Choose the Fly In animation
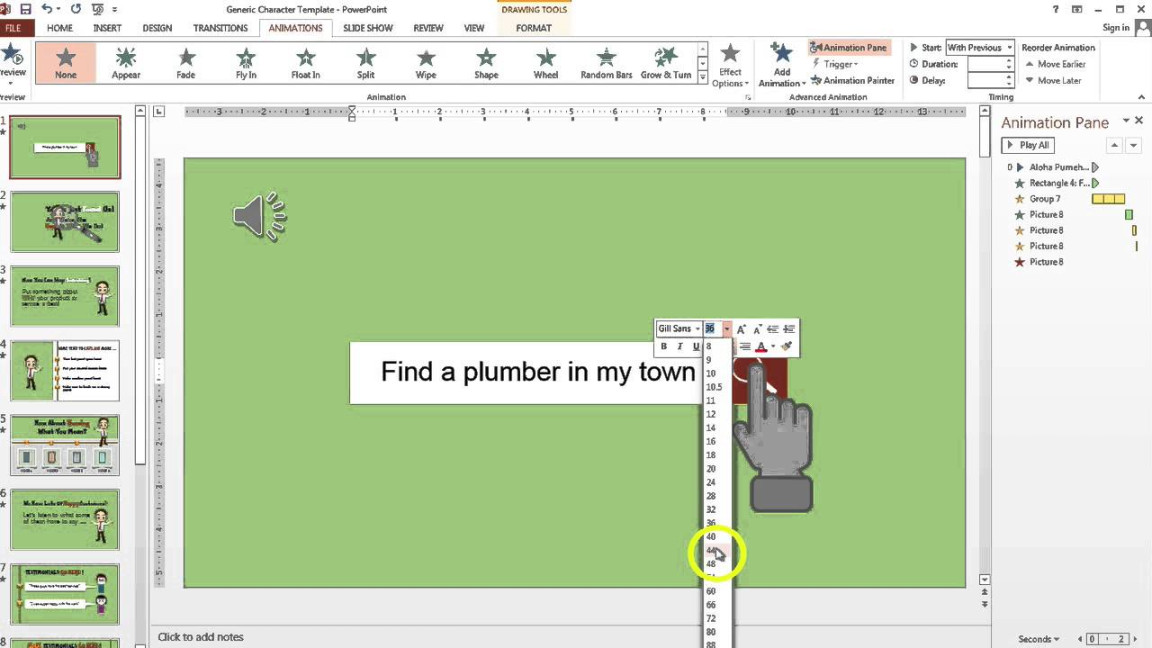 pos(246,62)
